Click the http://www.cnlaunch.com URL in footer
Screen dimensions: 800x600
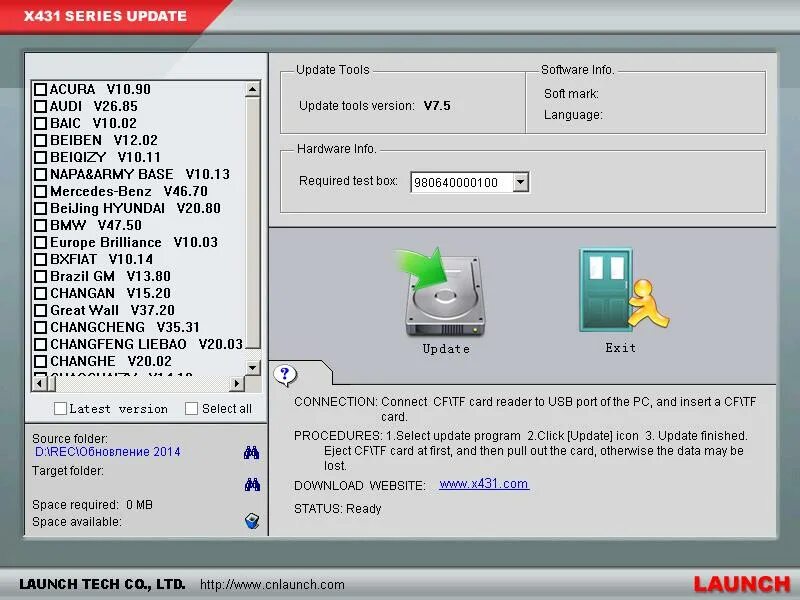point(272,585)
